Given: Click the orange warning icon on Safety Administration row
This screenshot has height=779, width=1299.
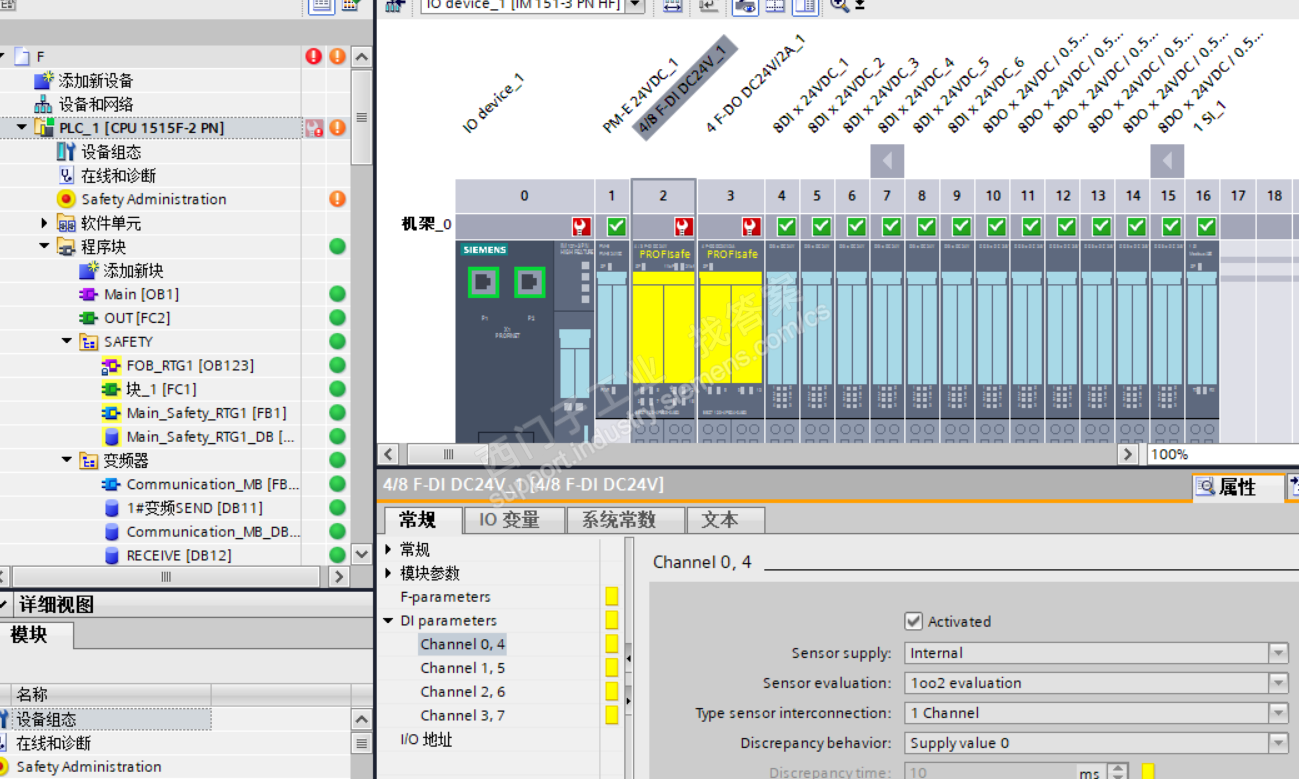Looking at the screenshot, I should tap(338, 199).
